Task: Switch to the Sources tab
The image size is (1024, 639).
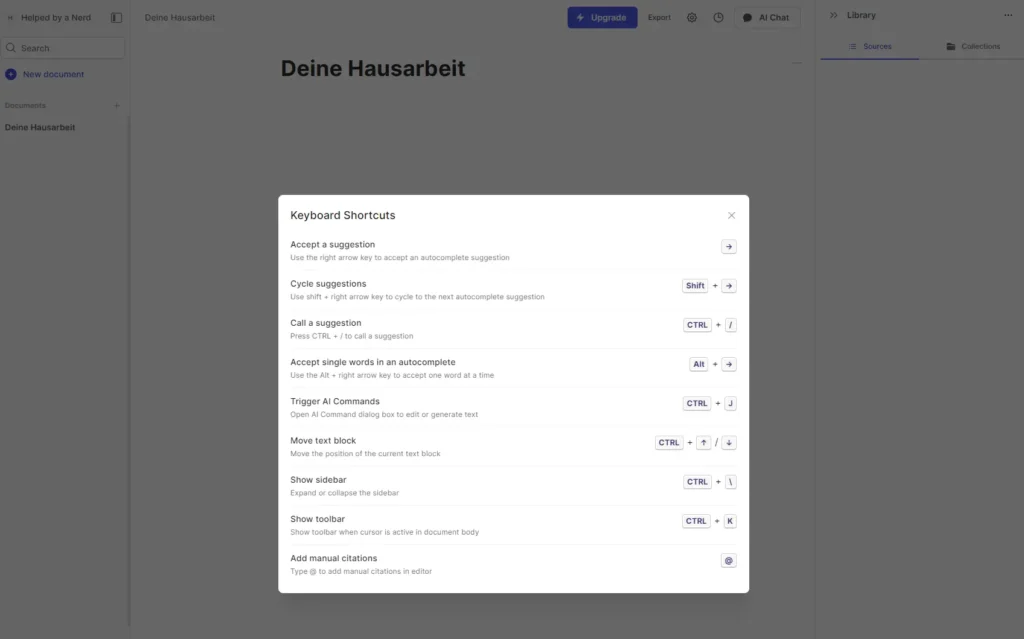Action: click(x=869, y=47)
